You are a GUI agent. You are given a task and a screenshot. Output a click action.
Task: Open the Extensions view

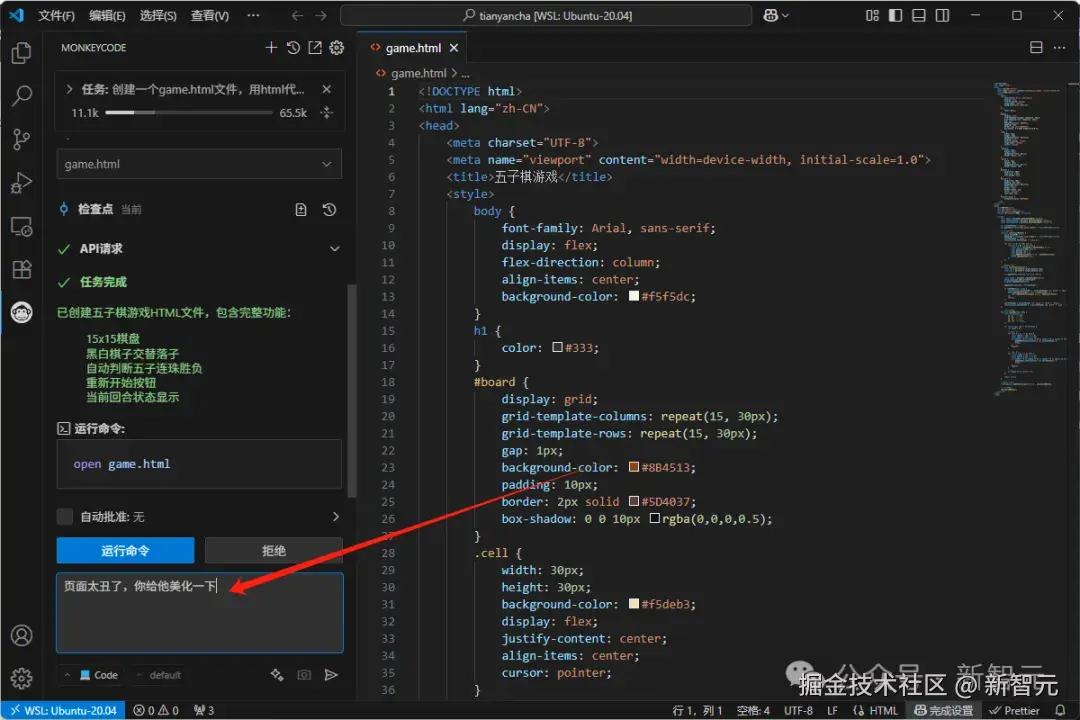(x=21, y=269)
